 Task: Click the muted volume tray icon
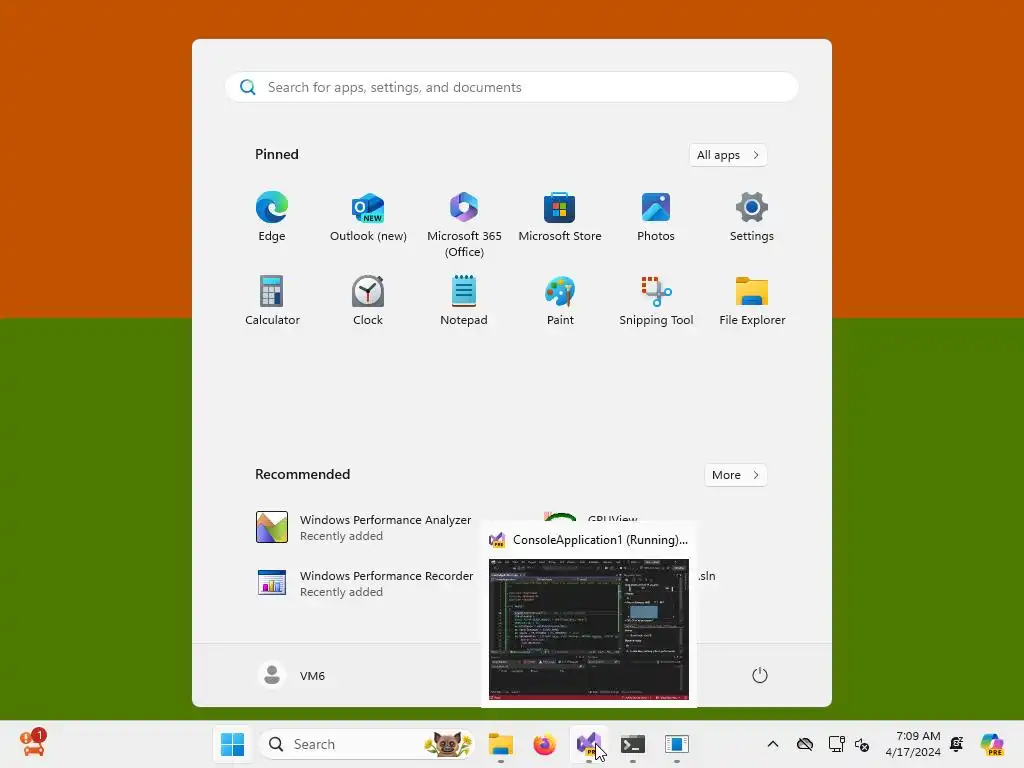point(862,744)
